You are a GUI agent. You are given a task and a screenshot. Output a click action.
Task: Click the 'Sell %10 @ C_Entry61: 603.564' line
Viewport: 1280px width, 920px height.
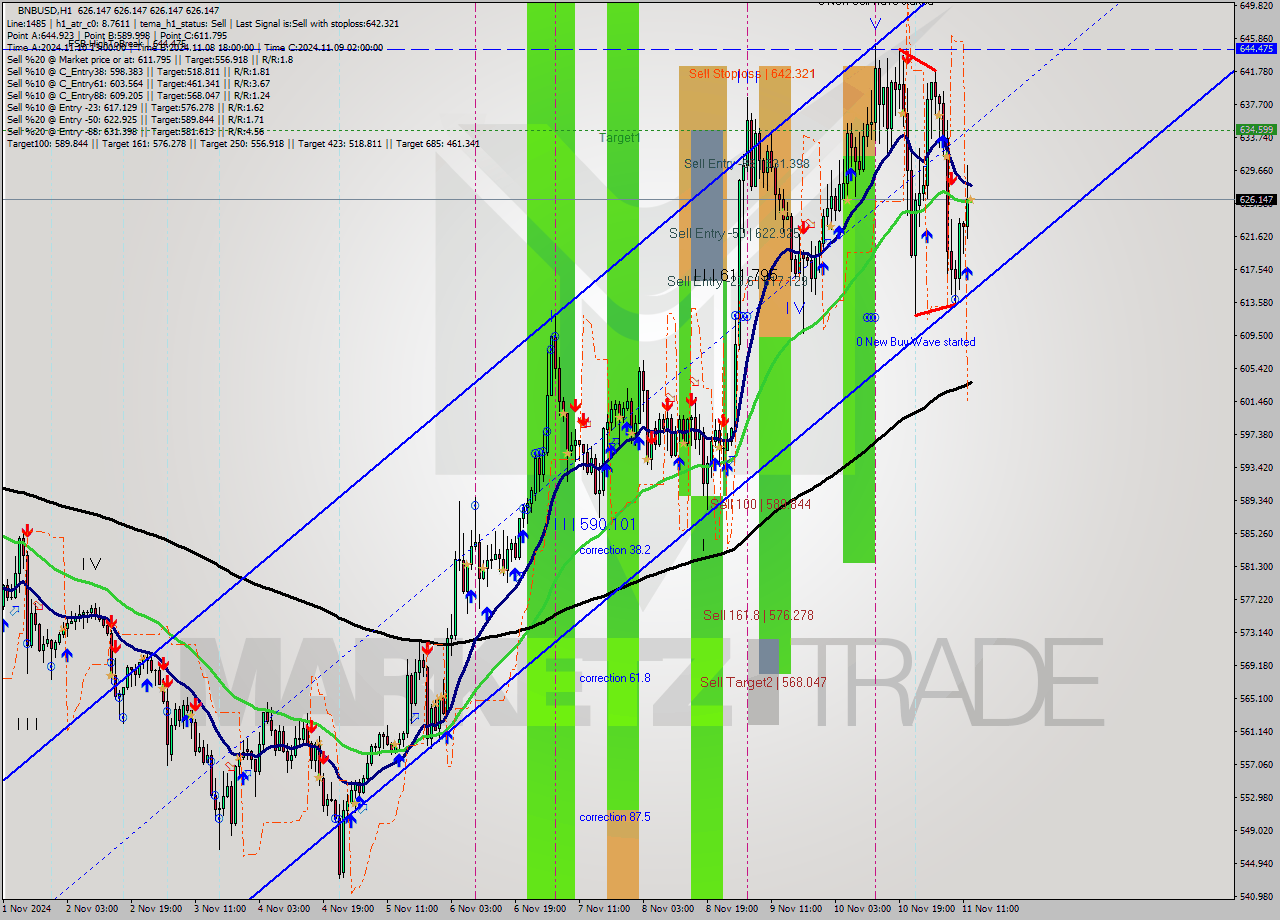pos(138,84)
